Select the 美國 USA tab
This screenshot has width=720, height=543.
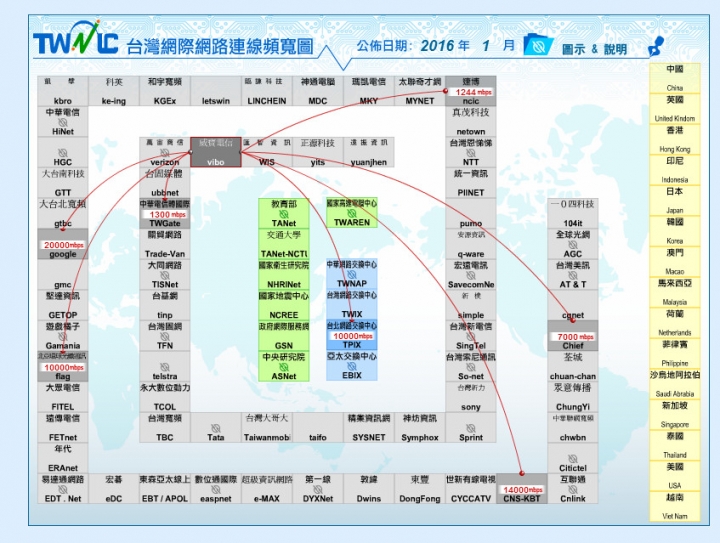(x=675, y=476)
